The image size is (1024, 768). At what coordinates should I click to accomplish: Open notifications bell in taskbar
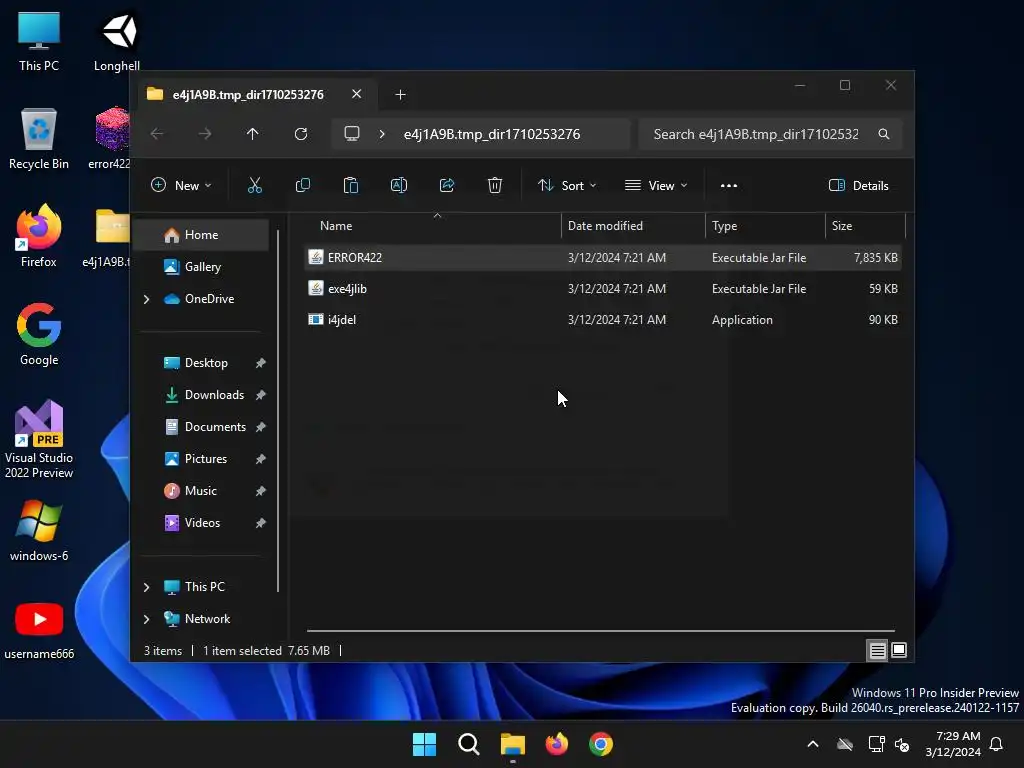tap(997, 744)
